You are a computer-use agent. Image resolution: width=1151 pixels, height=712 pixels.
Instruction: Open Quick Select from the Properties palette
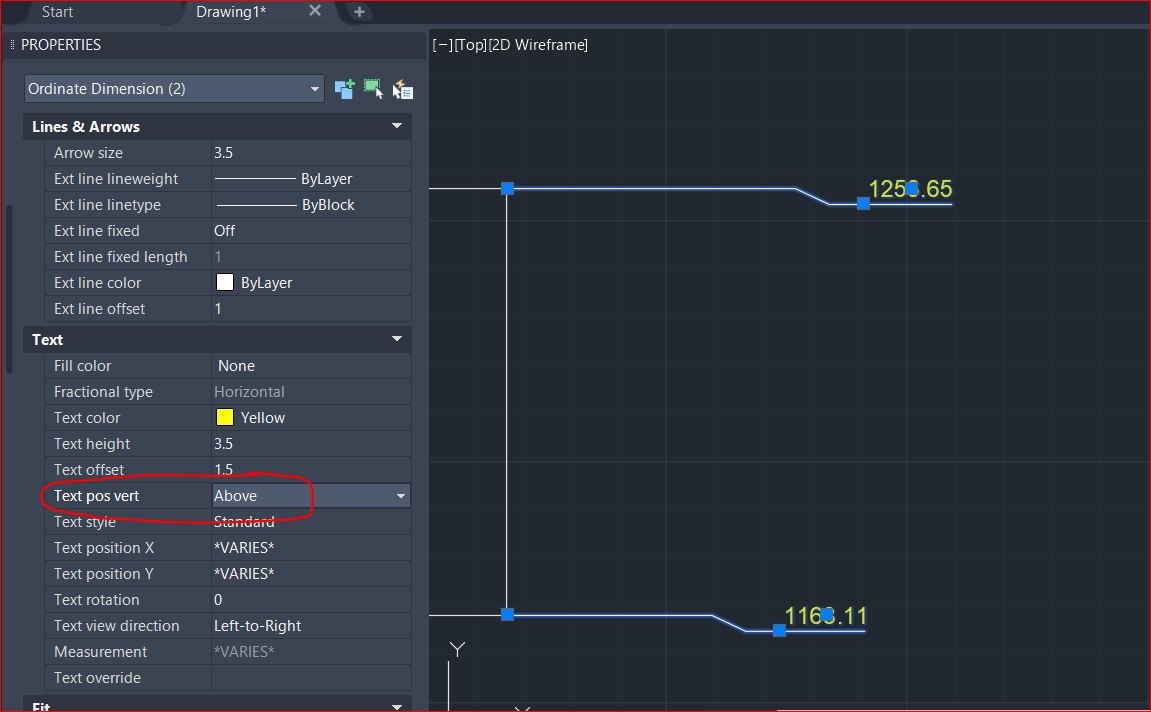coord(402,88)
